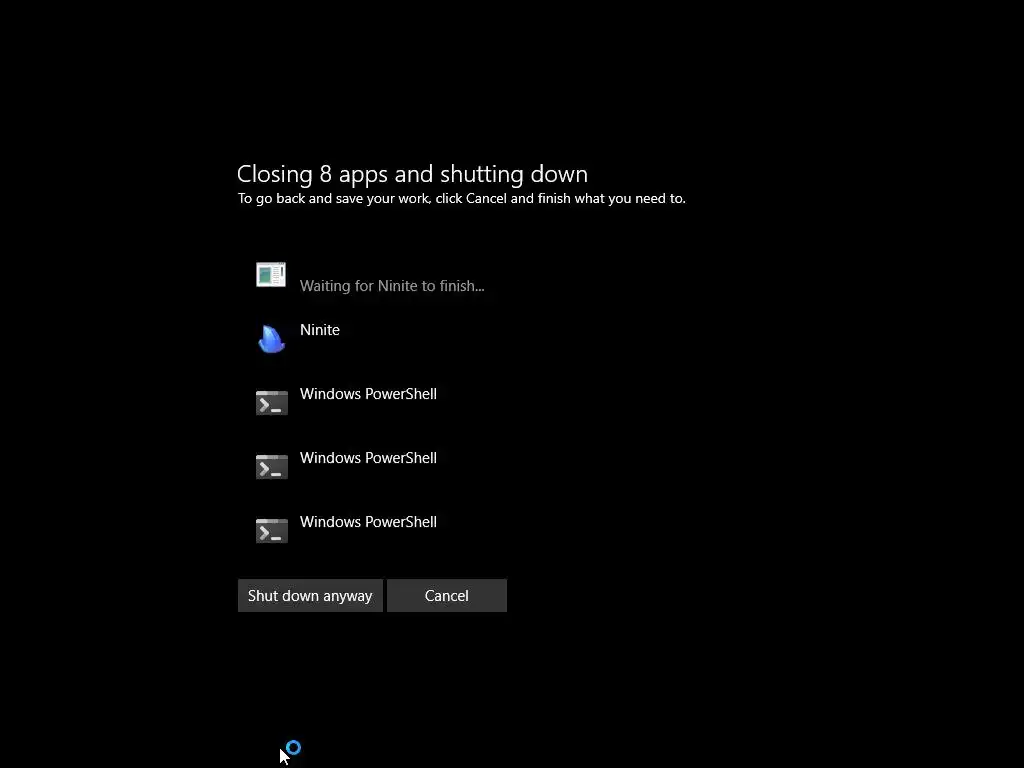1024x768 pixels.
Task: Select the Ninite droplet icon
Action: [271, 339]
